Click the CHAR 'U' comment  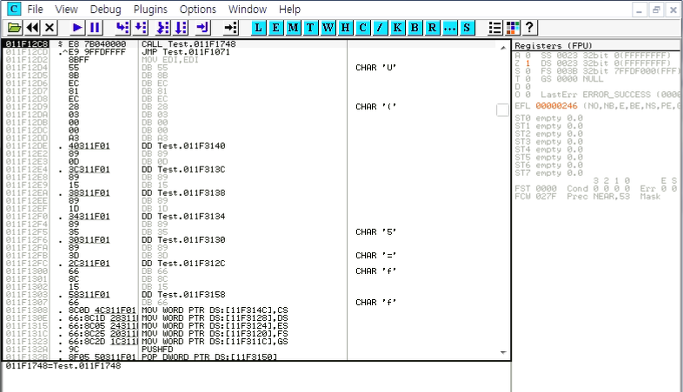(376, 68)
